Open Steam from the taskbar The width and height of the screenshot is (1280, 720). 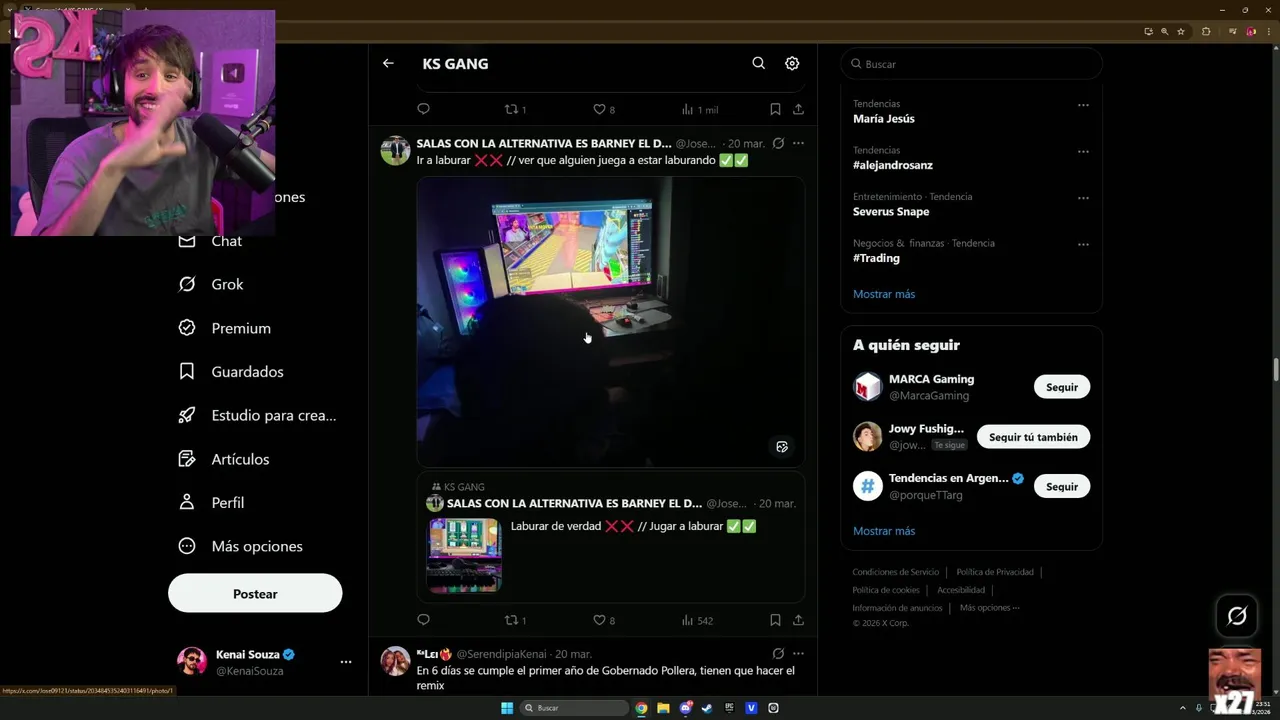[x=708, y=708]
